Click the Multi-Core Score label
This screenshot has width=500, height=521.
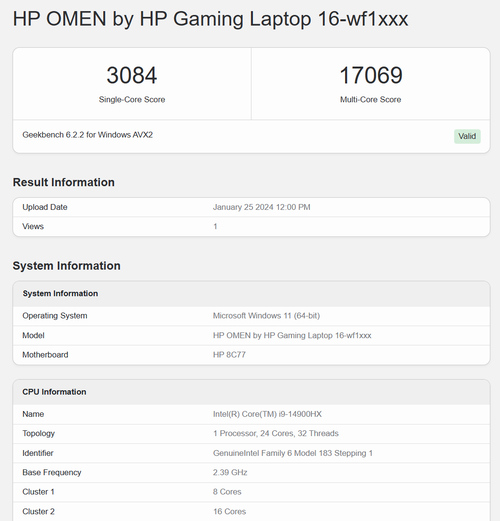(370, 99)
